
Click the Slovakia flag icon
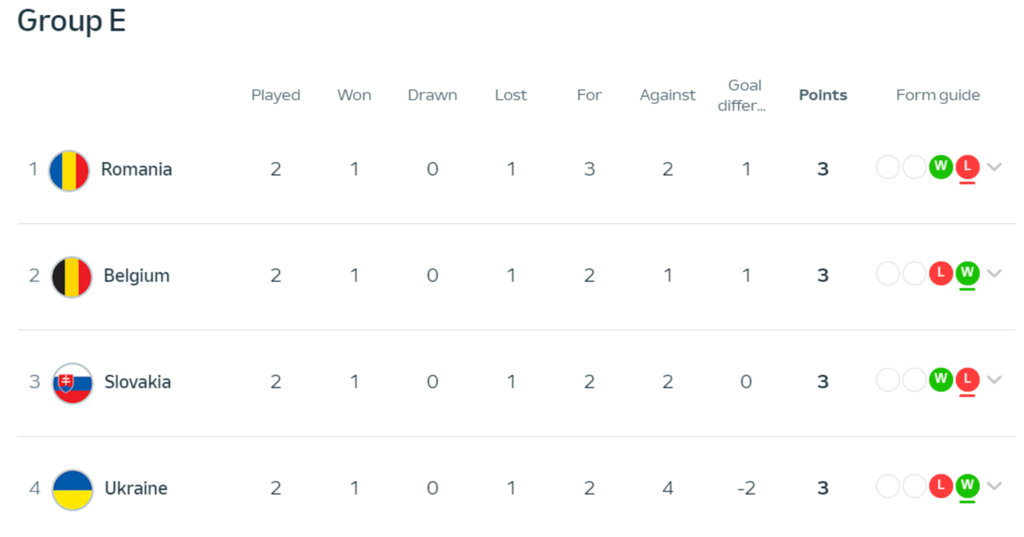pos(72,383)
